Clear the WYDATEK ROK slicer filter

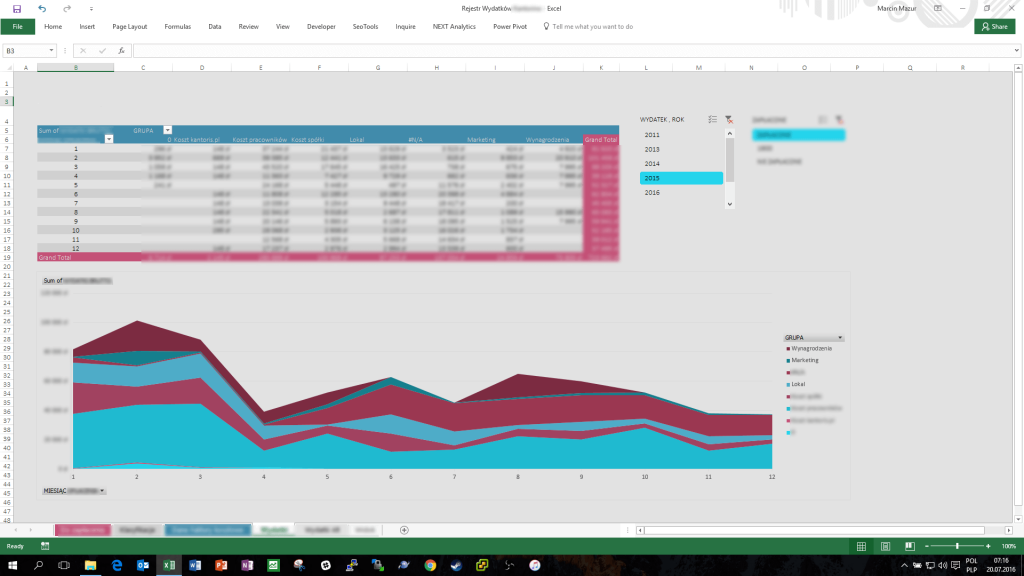tap(728, 119)
